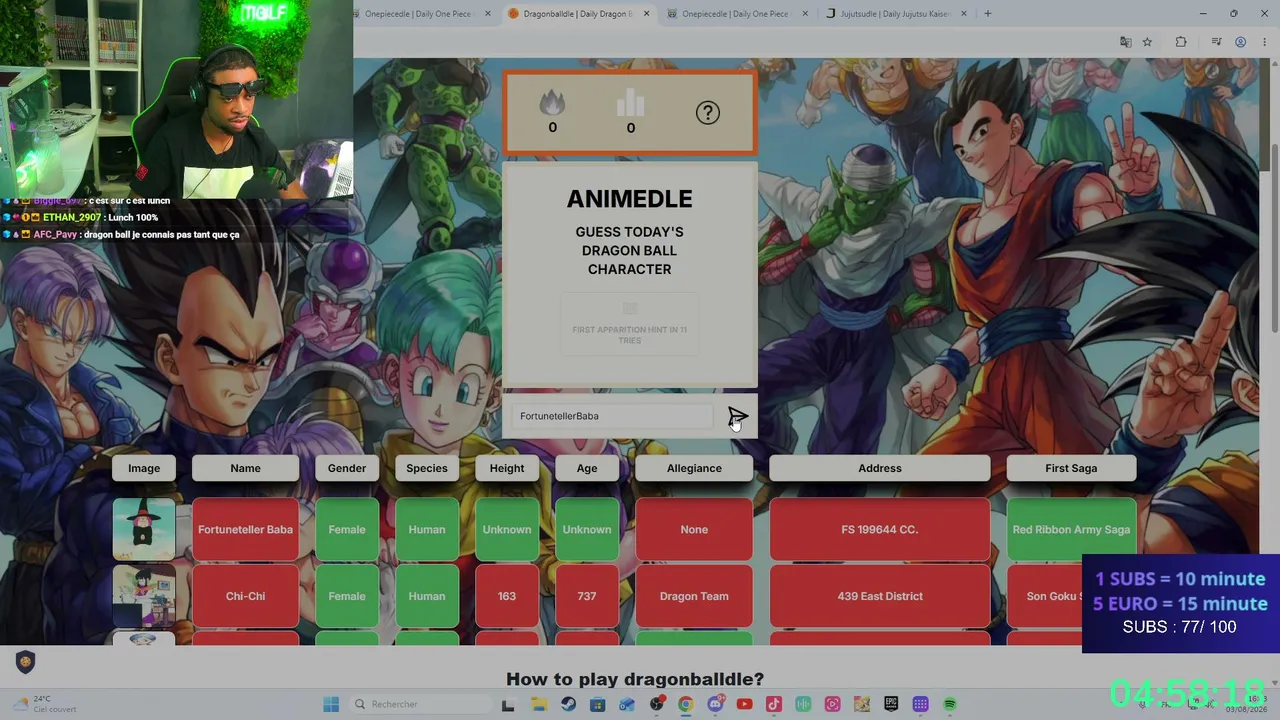Click the Age column header
This screenshot has width=1280, height=720.
pos(587,468)
